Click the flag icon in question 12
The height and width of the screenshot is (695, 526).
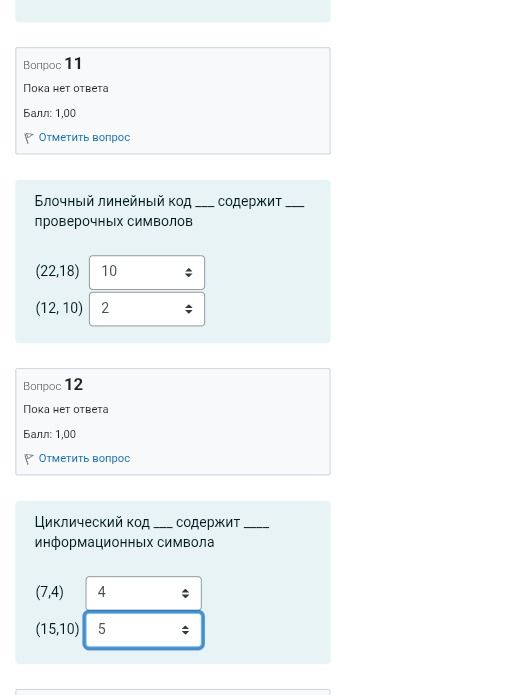click(x=29, y=459)
